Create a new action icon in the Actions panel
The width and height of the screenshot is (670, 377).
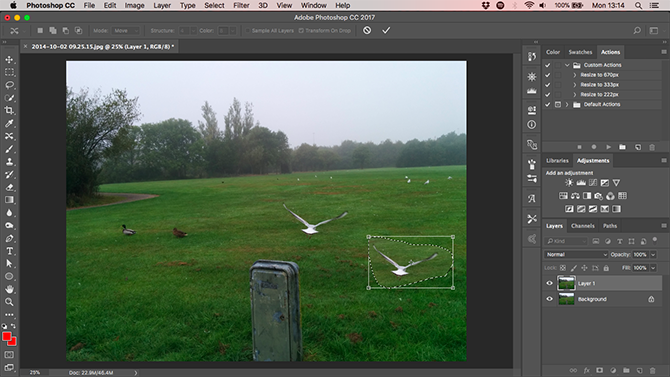[638, 147]
